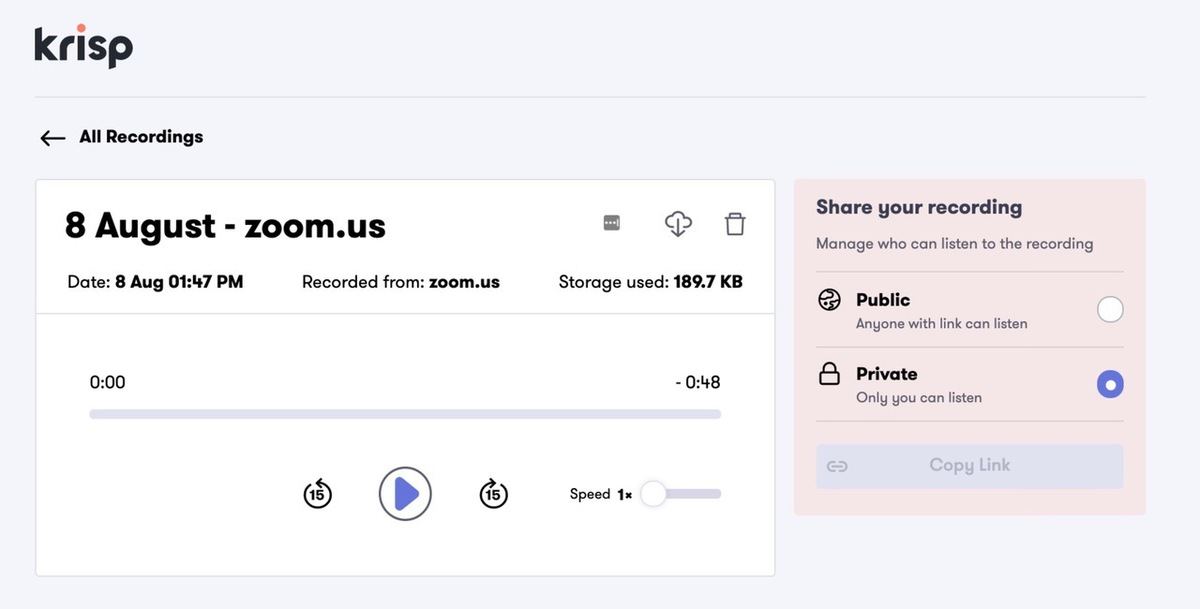
Task: Click the chain link icon in Copy Link
Action: click(837, 466)
